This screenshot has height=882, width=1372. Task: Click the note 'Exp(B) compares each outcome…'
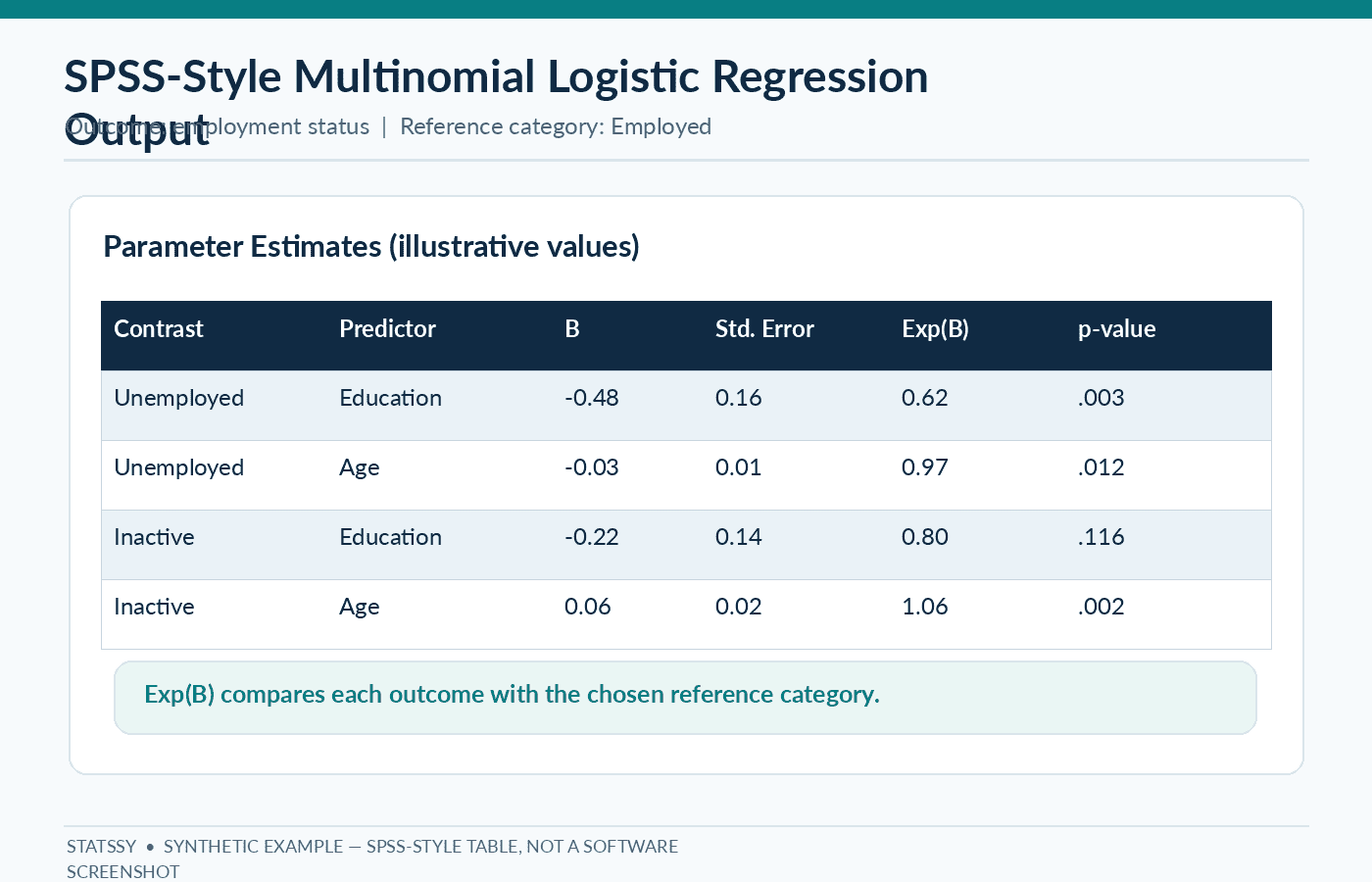[512, 695]
